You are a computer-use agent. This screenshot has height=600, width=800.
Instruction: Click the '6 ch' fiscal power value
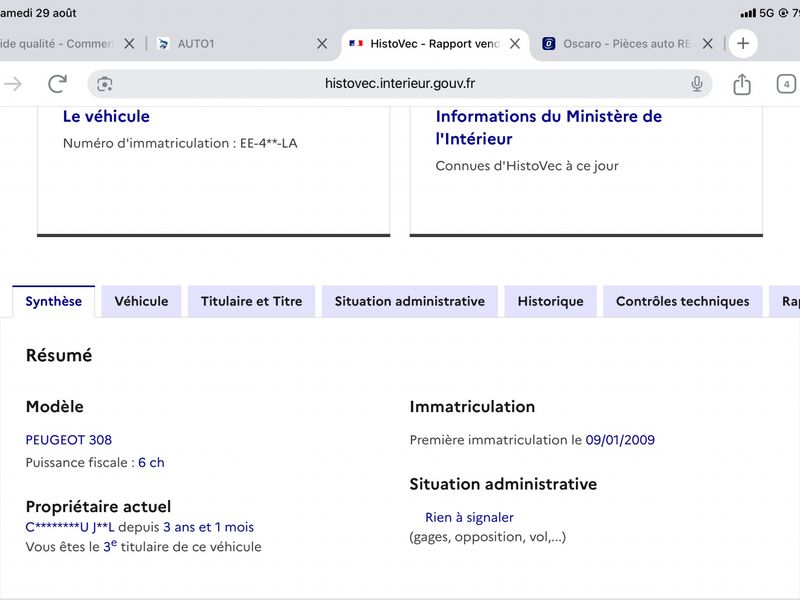tap(151, 462)
